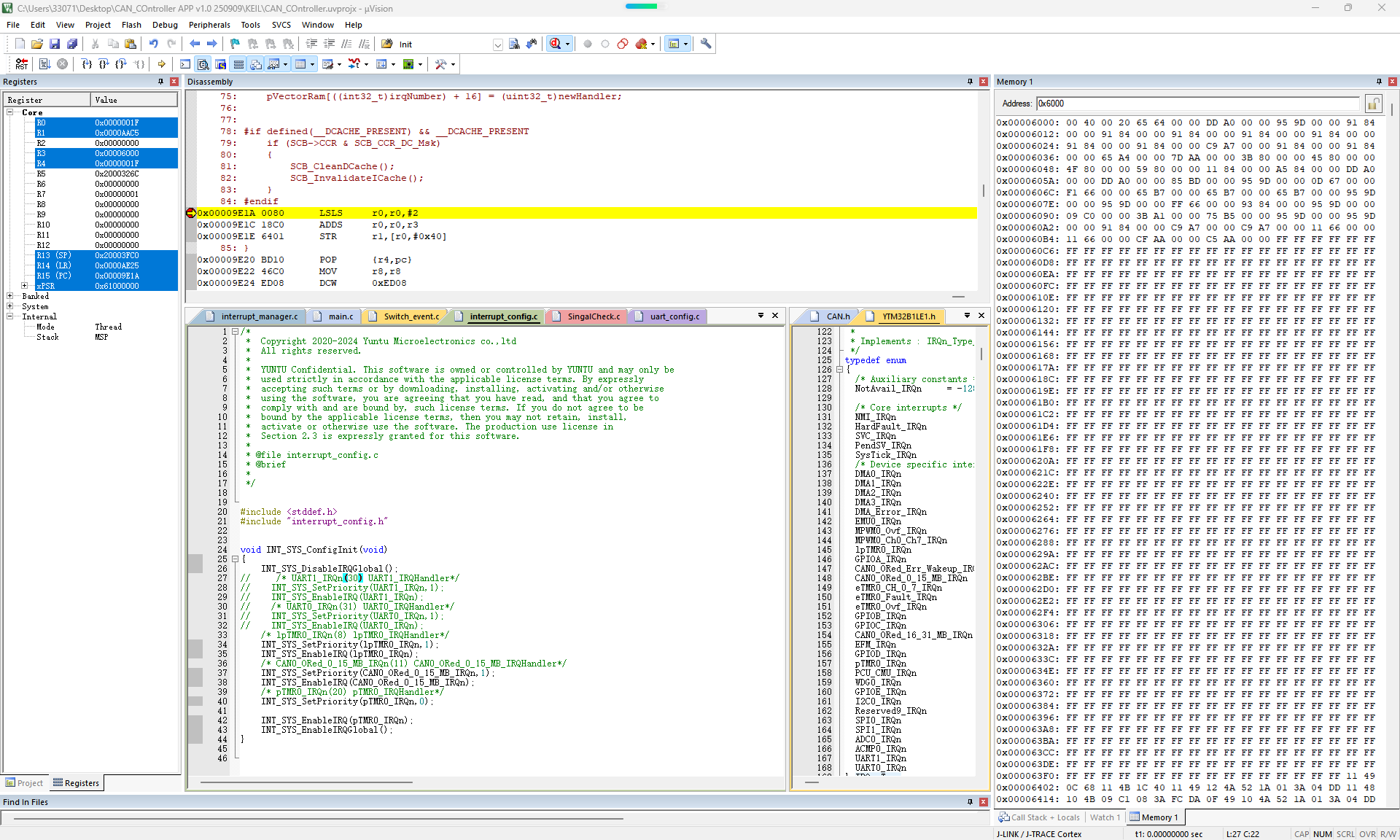The width and height of the screenshot is (1400, 840).
Task: Click the Disable All Breakpoints icon
Action: tap(623, 44)
